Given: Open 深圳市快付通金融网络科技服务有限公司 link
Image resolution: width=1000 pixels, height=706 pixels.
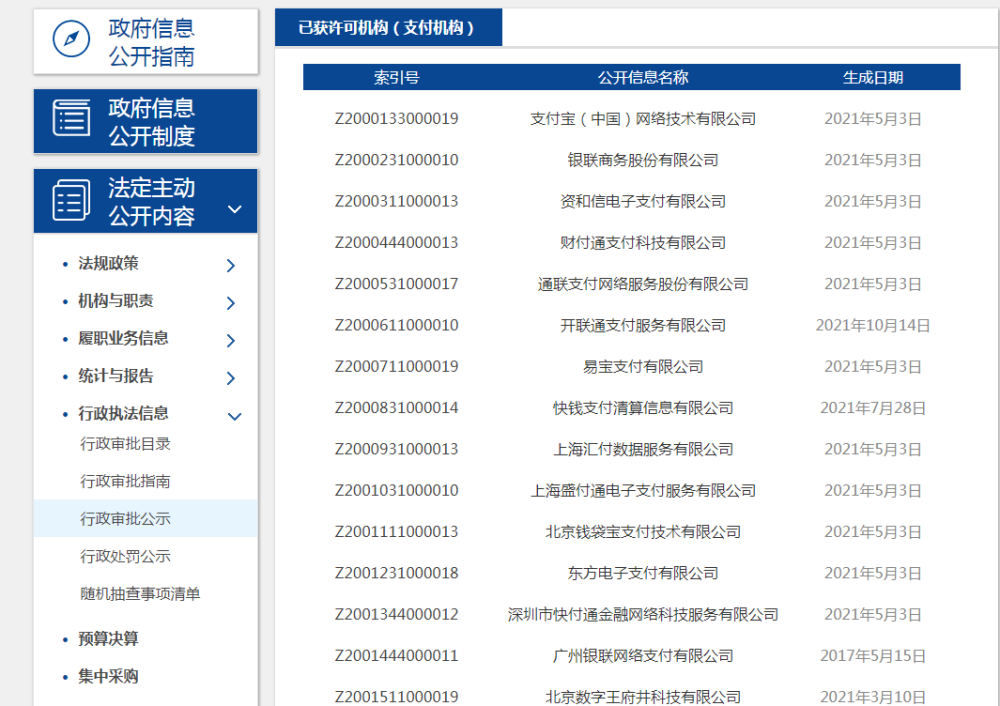Looking at the screenshot, I should click(643, 615).
